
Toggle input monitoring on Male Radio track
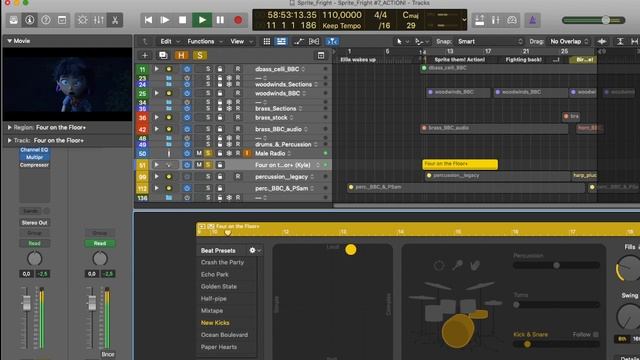coord(247,153)
